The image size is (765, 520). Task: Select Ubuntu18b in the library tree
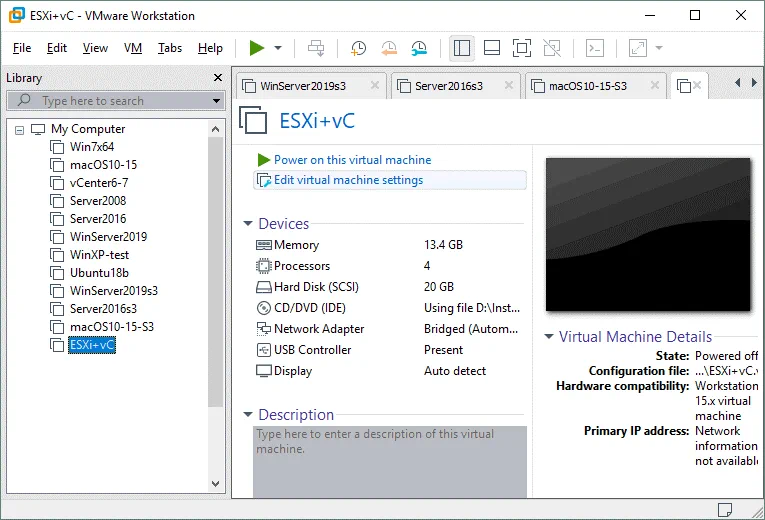click(x=99, y=273)
